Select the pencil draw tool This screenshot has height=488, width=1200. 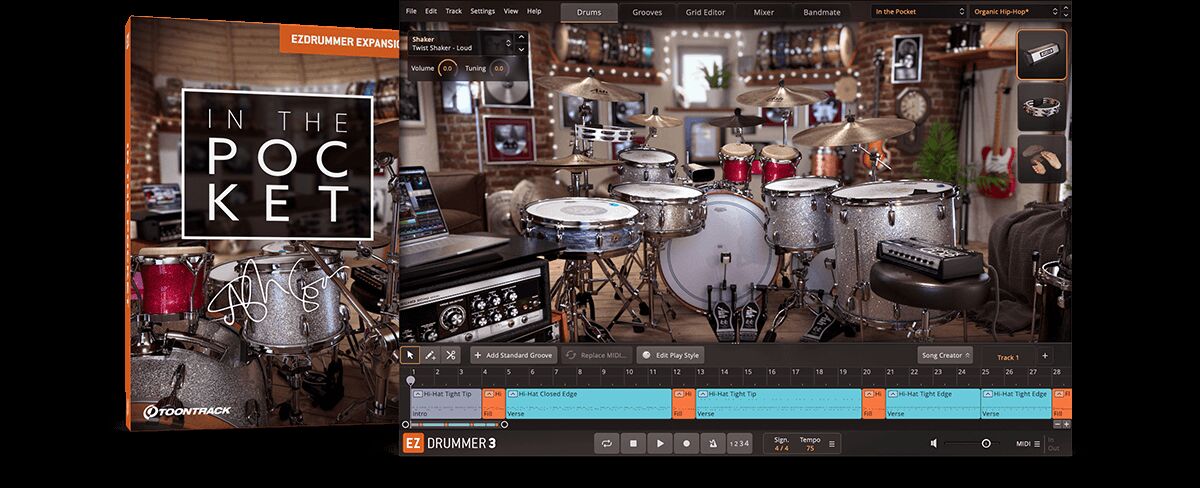pyautogui.click(x=430, y=355)
